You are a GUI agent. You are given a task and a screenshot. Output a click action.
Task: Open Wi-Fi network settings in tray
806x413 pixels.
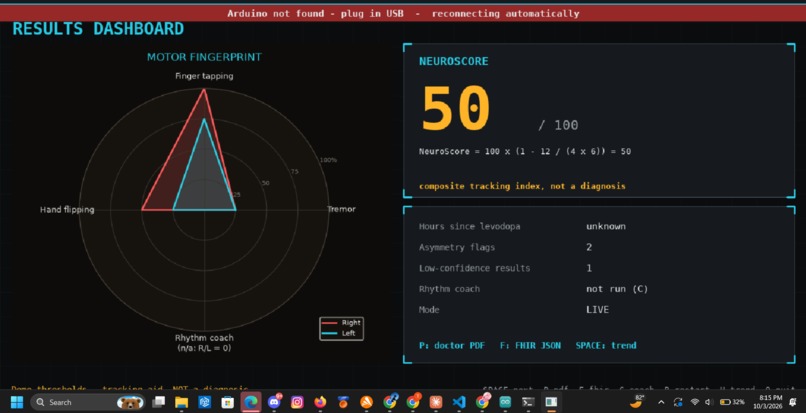pyautogui.click(x=694, y=402)
